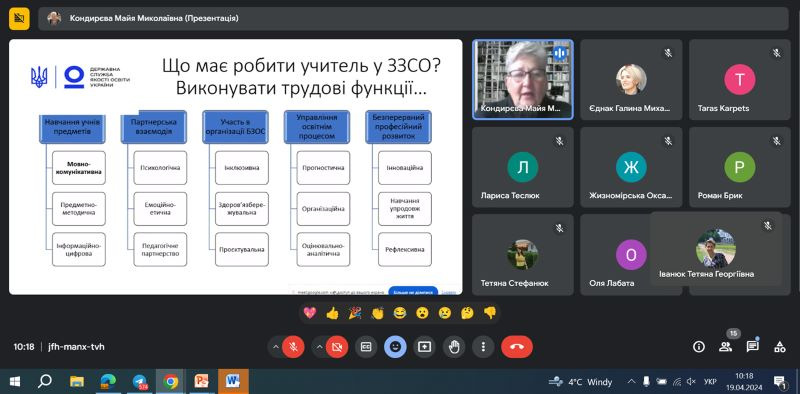The image size is (800, 394).
Task: Select Кондирєва Майя speaker video tile
Action: pos(523,80)
